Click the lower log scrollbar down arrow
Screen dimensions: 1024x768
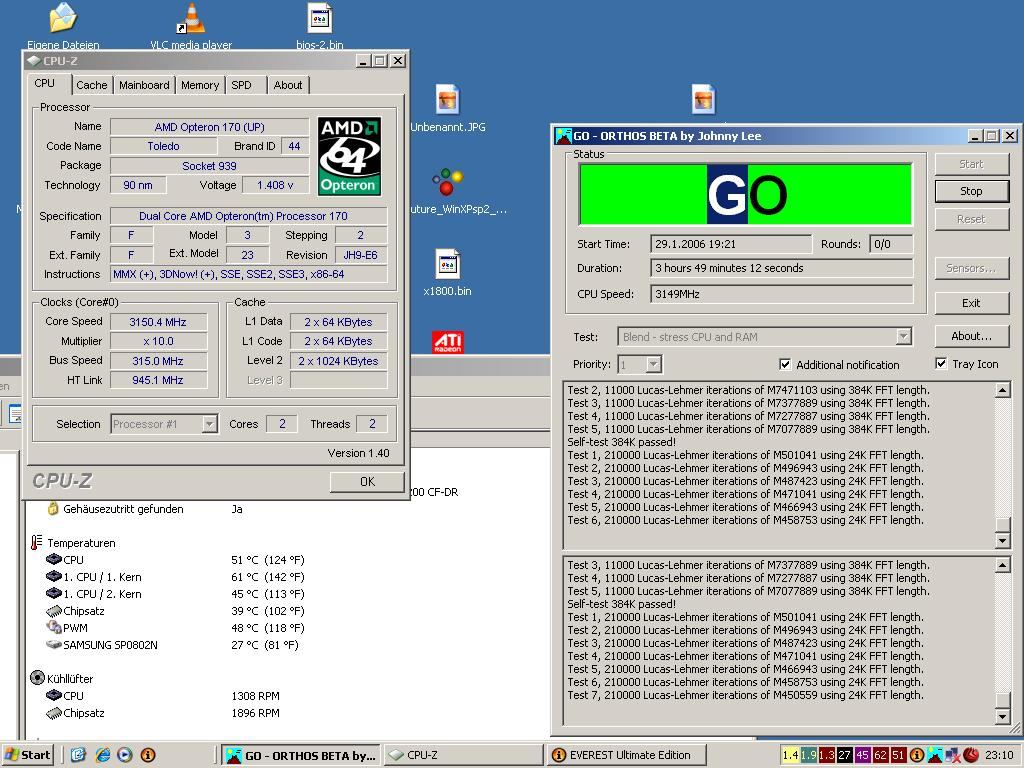pyautogui.click(x=1002, y=716)
